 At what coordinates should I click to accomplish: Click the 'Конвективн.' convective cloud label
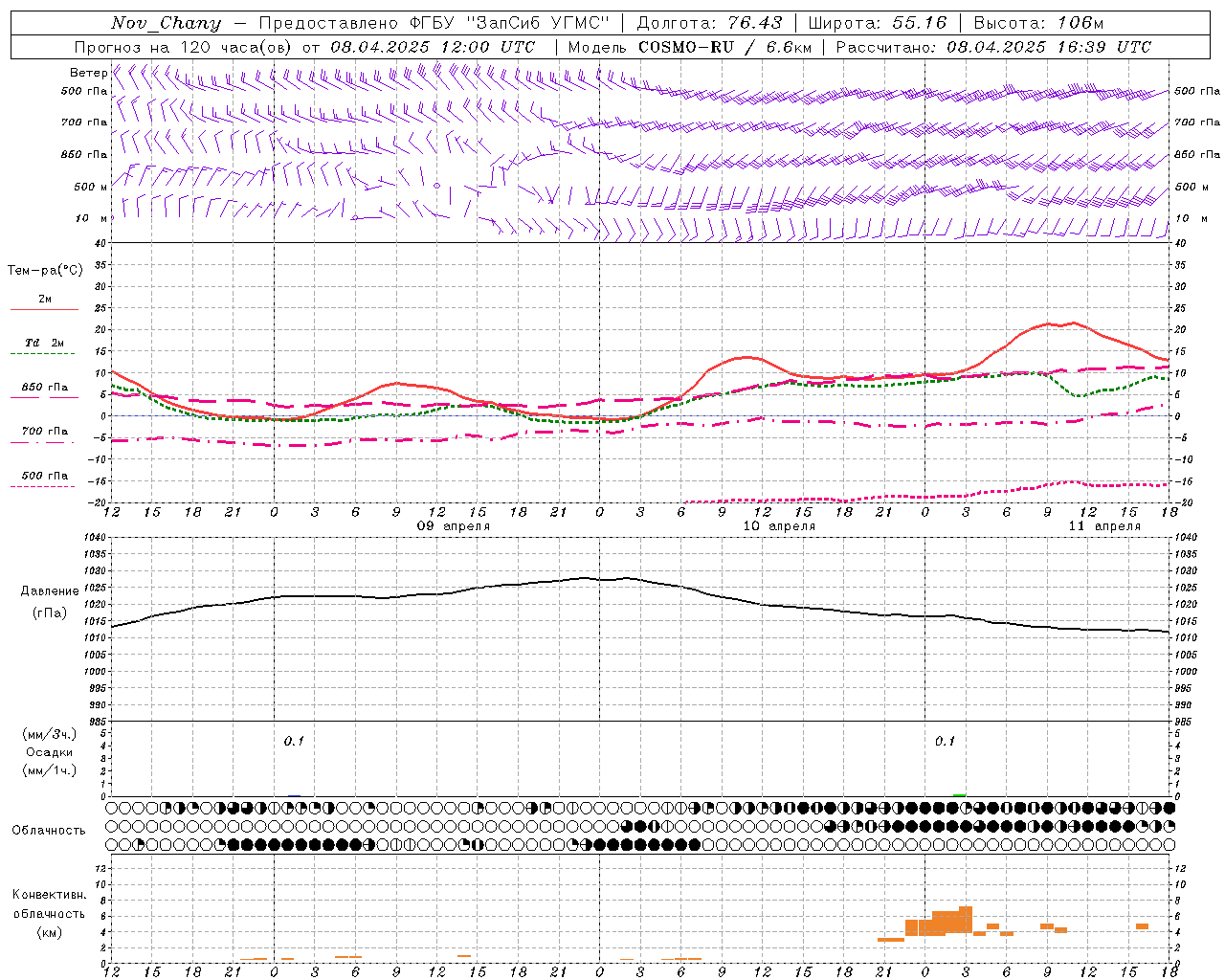(49, 895)
